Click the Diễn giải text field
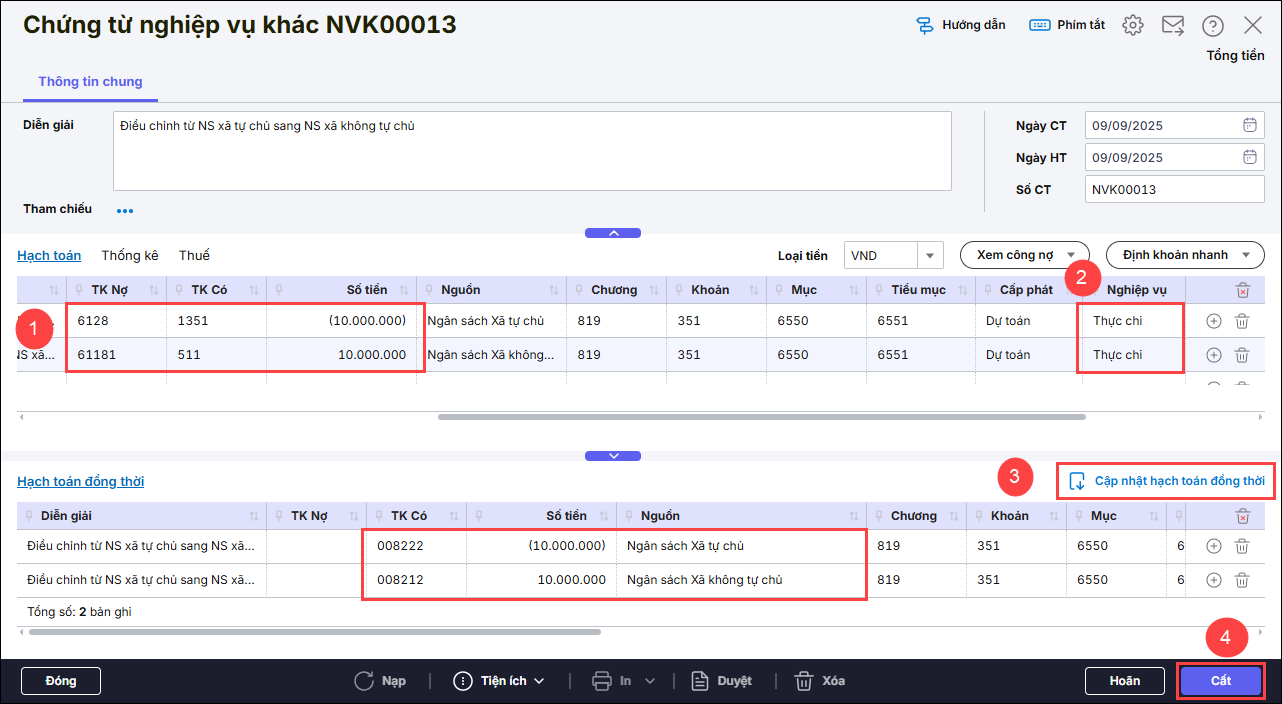 point(531,150)
